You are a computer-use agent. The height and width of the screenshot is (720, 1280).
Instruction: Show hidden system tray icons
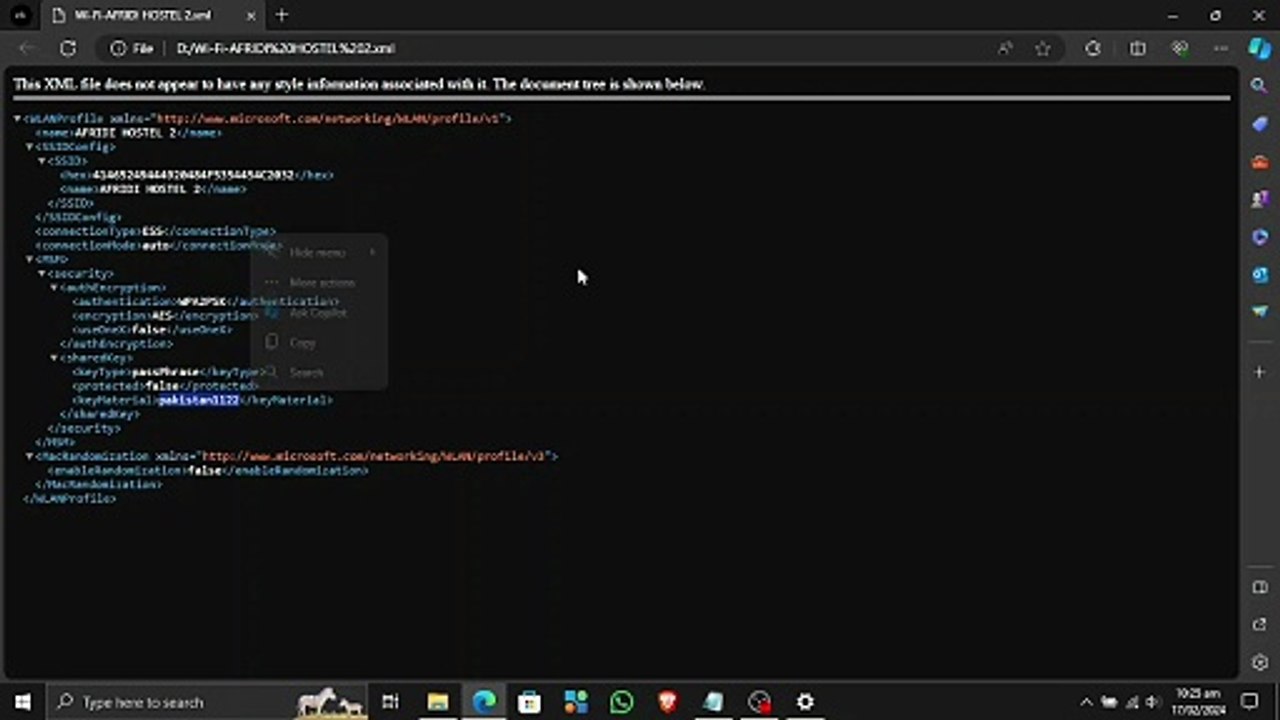[1087, 702]
